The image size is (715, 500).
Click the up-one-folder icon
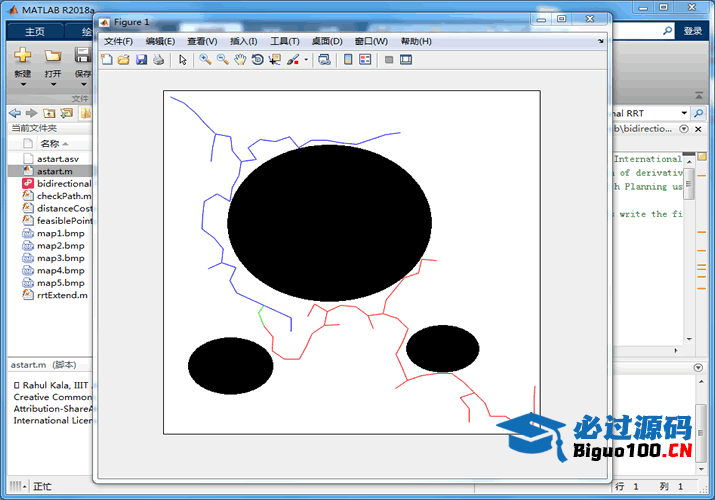[49, 113]
